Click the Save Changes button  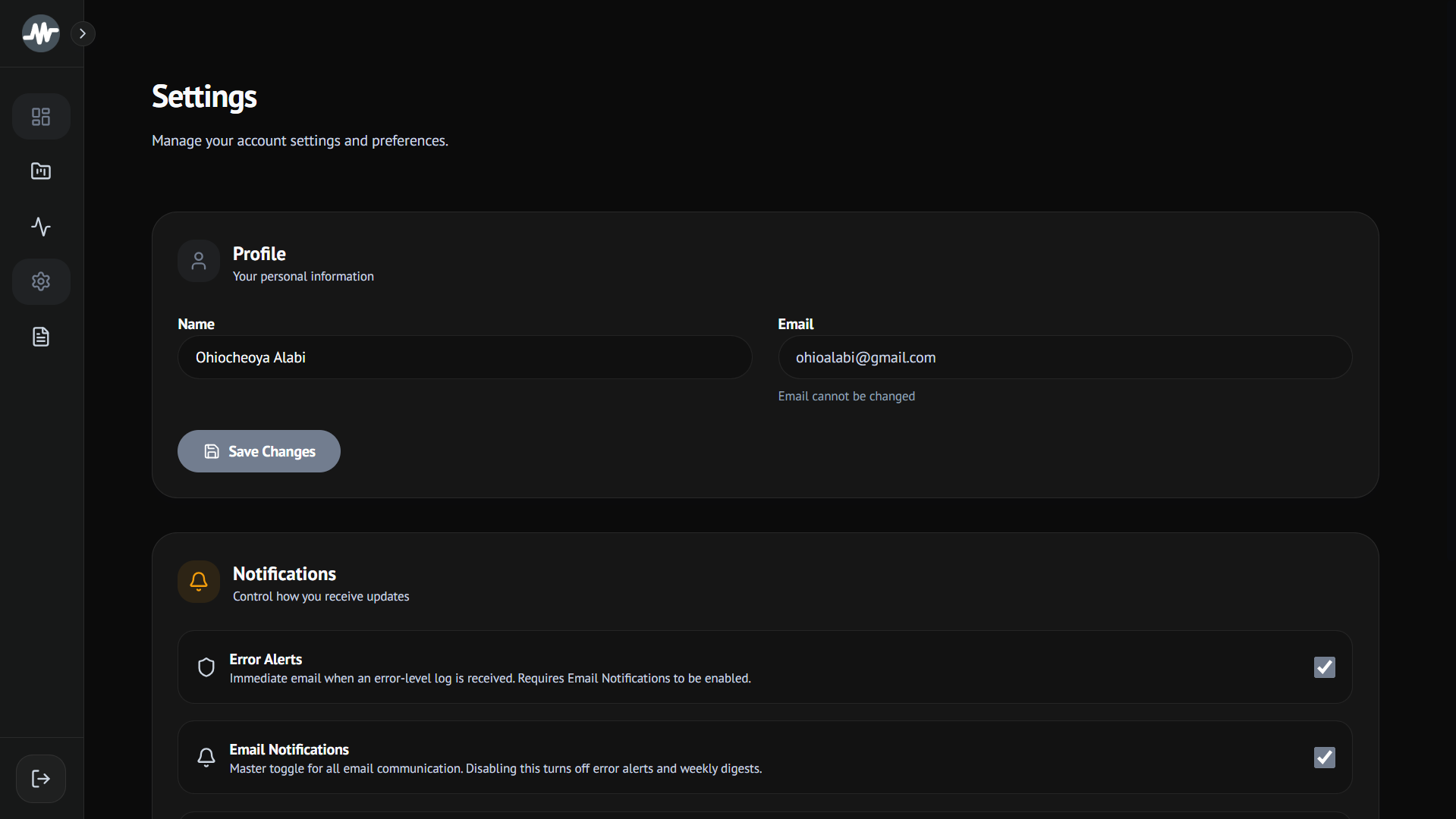259,451
